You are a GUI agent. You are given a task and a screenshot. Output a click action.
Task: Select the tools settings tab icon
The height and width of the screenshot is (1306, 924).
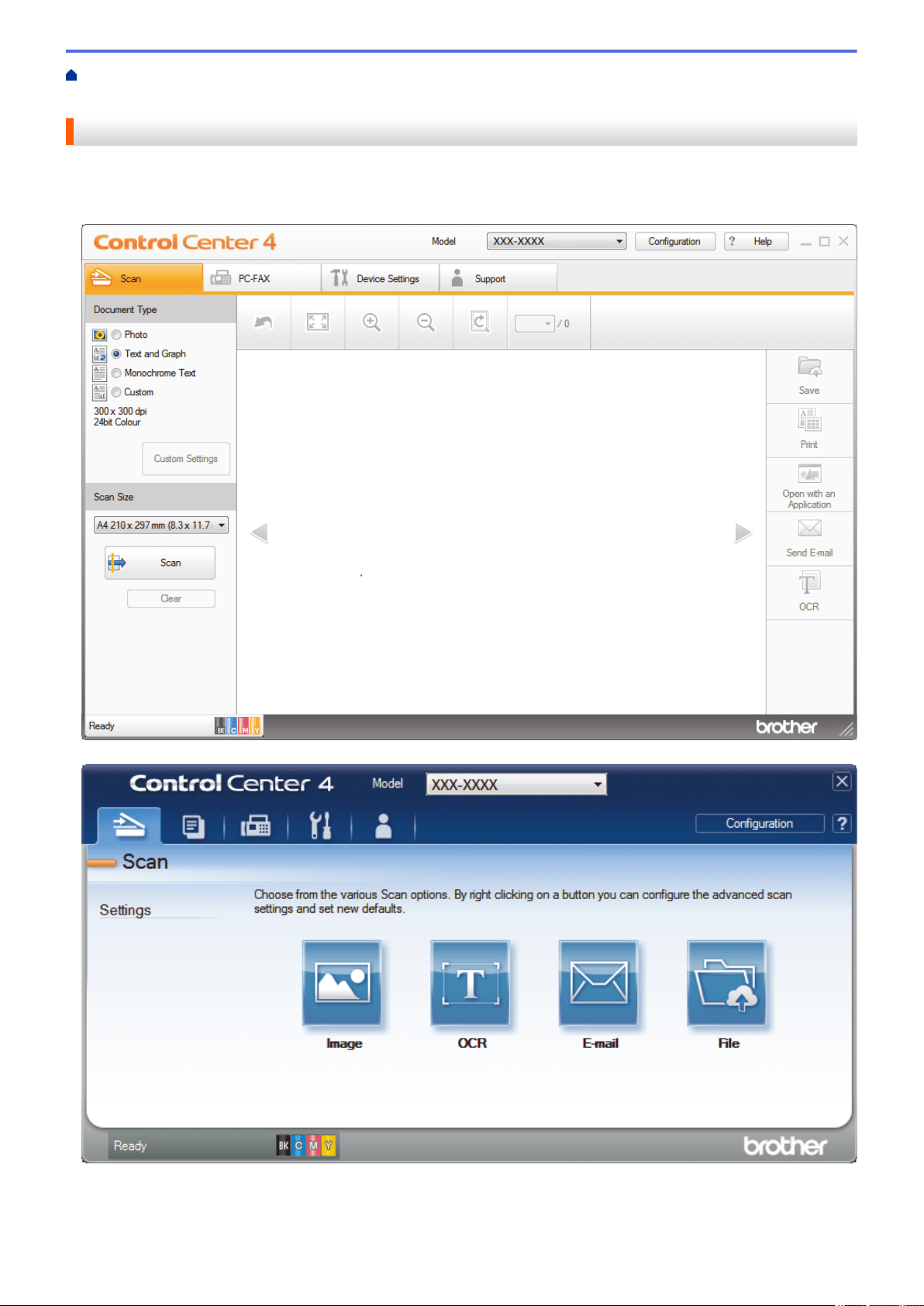[320, 827]
